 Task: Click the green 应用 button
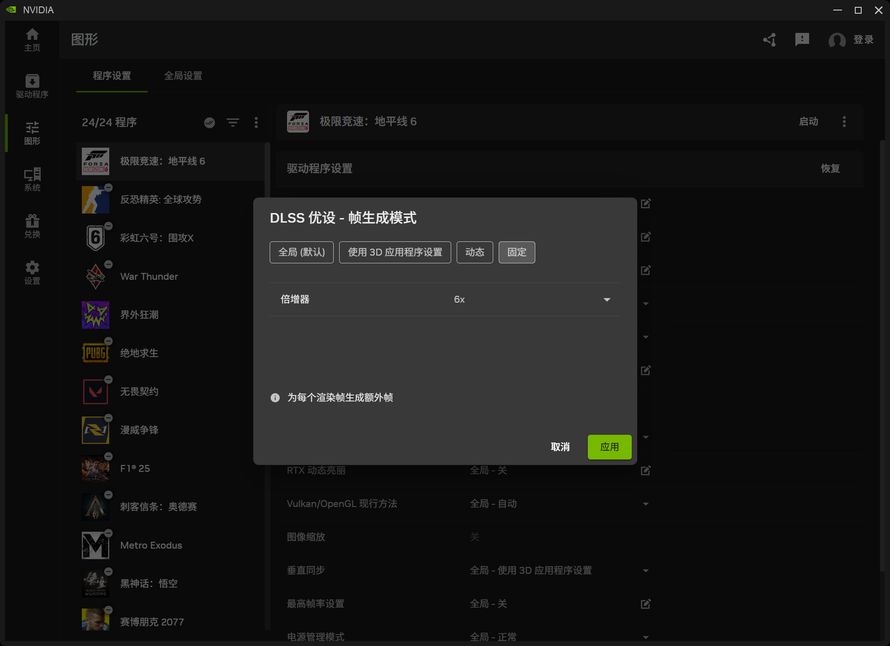[609, 447]
